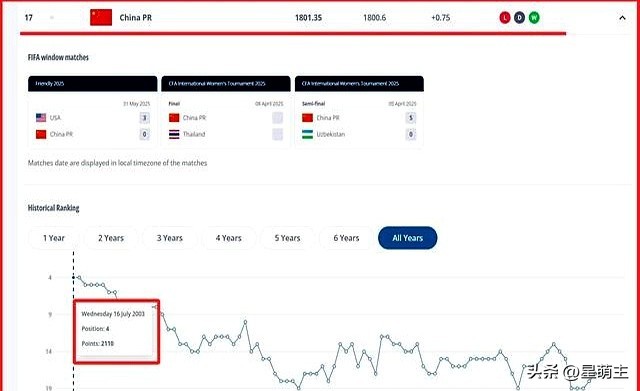The image size is (640, 391).
Task: Click the China PR flag in ranking row
Action: pyautogui.click(x=101, y=18)
